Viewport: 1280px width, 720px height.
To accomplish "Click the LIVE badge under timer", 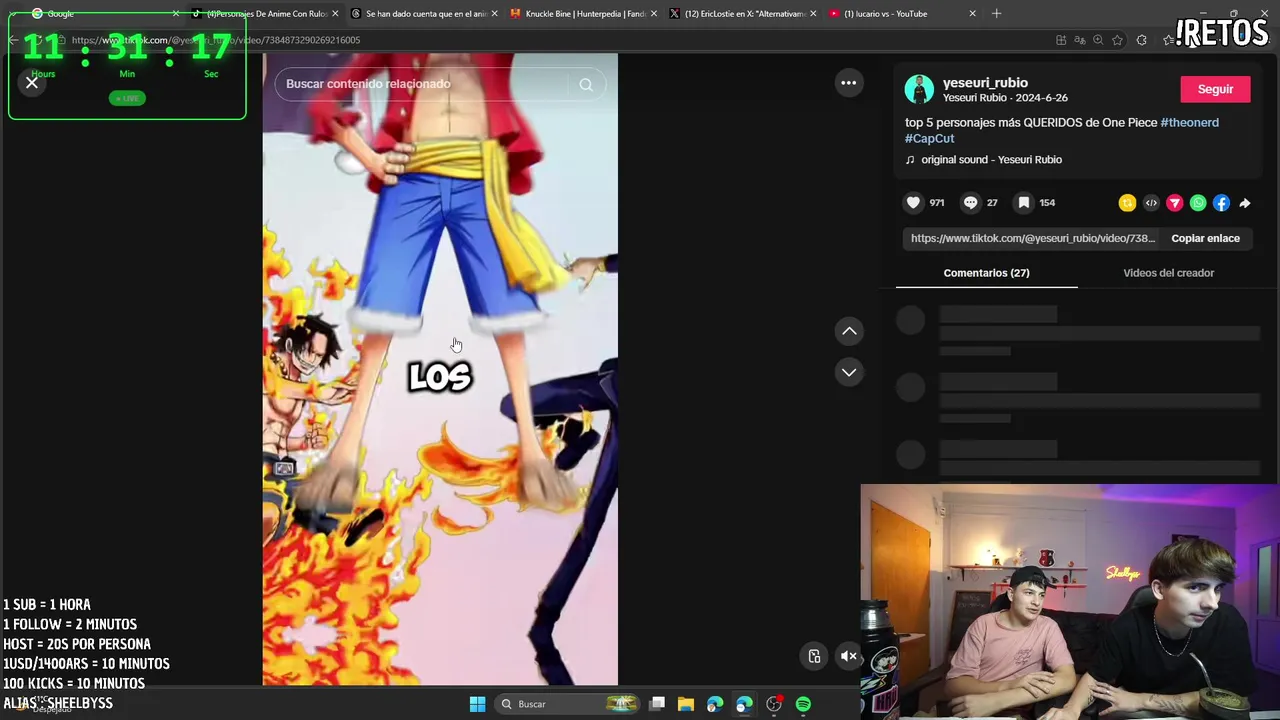I will pos(127,98).
